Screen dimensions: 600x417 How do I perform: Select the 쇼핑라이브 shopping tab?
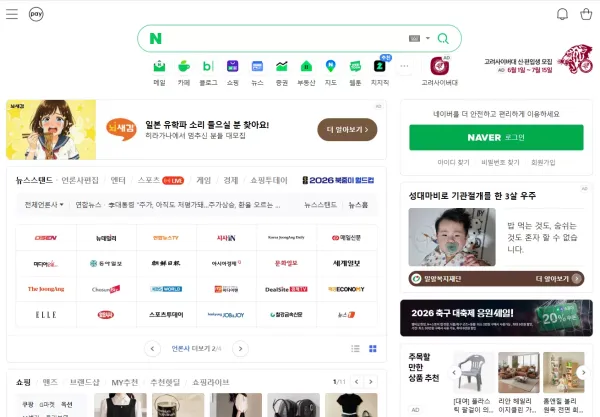210,382
